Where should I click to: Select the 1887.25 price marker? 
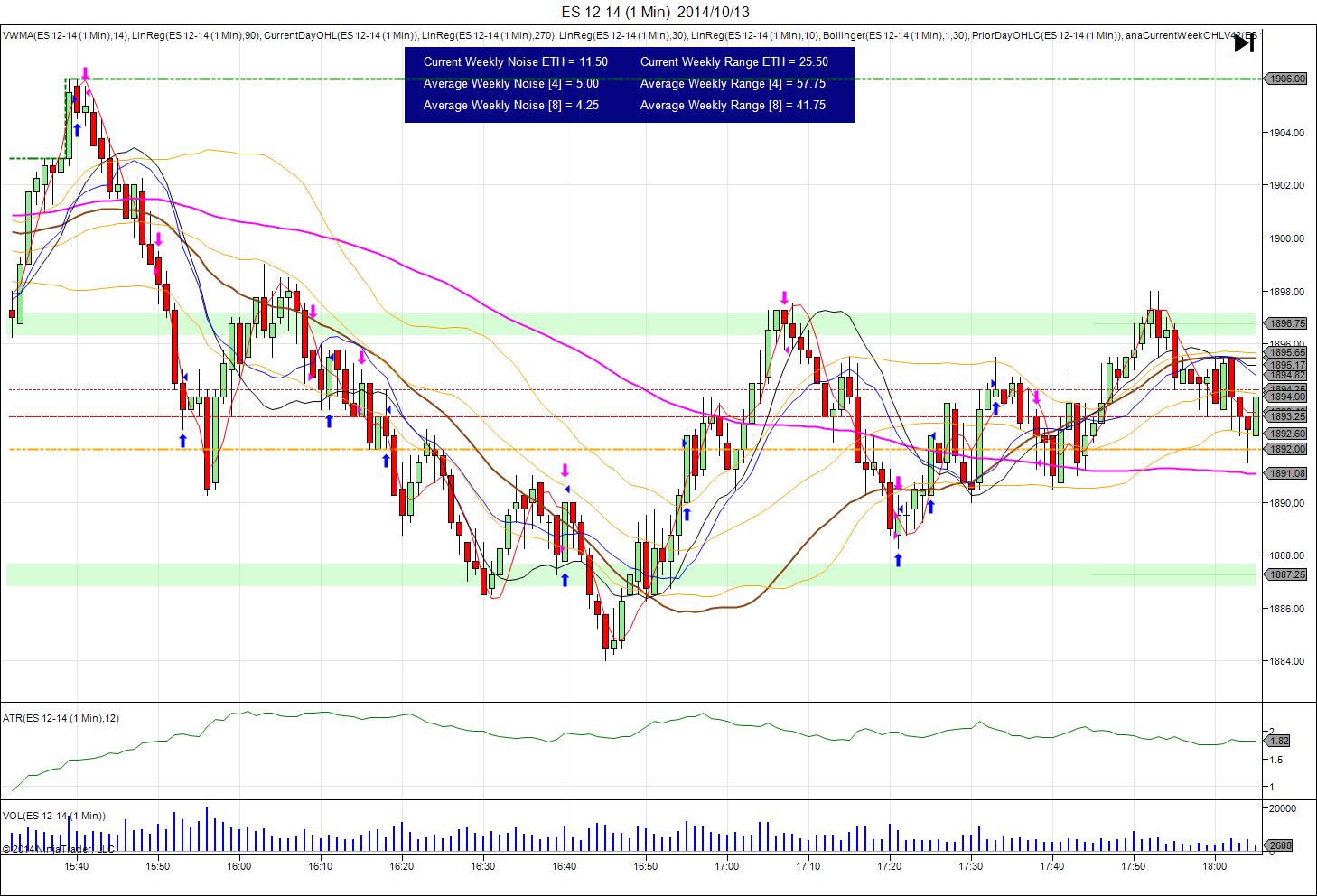pyautogui.click(x=1286, y=574)
